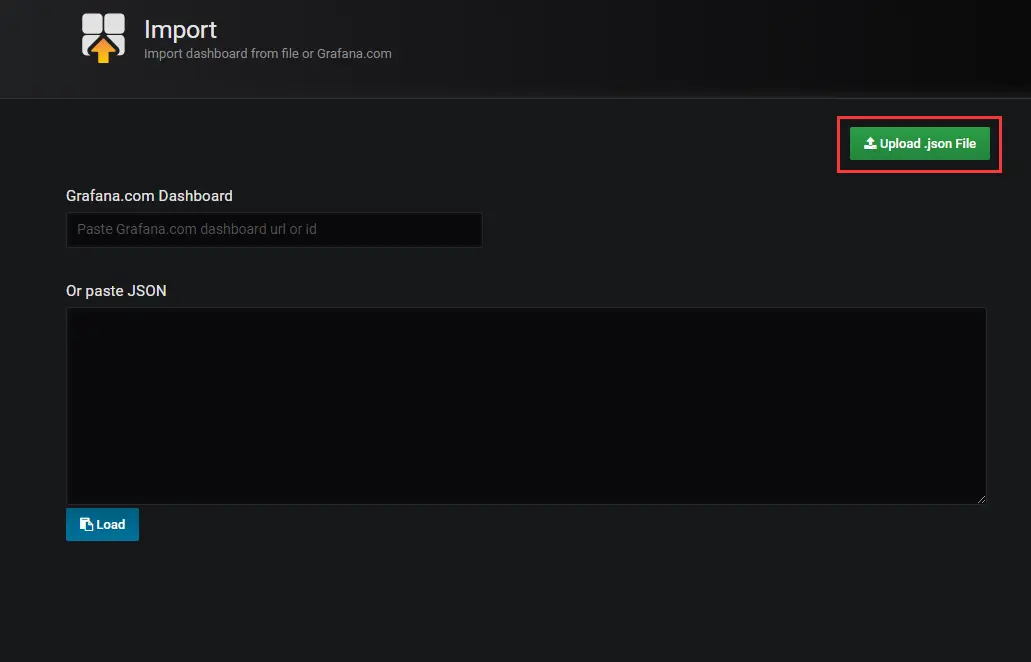Click the blue Load button
The height and width of the screenshot is (662, 1031).
[x=102, y=524]
